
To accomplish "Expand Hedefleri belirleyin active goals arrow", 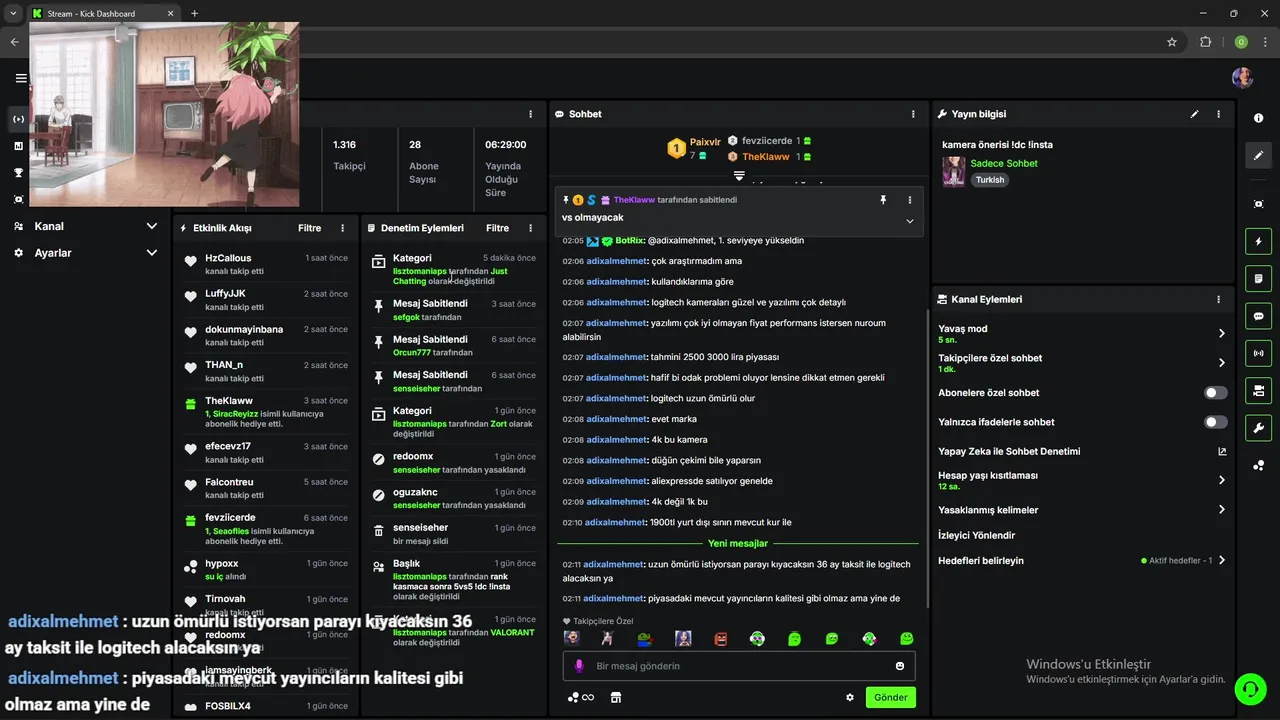I will [x=1222, y=560].
